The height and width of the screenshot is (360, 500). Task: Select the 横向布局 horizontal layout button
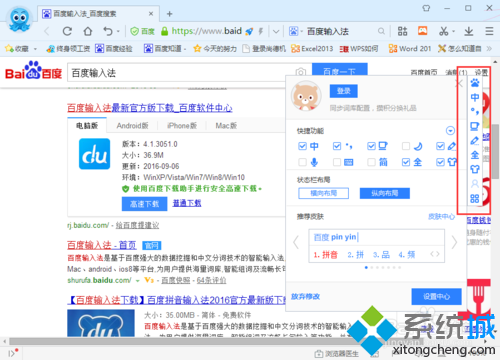point(324,193)
